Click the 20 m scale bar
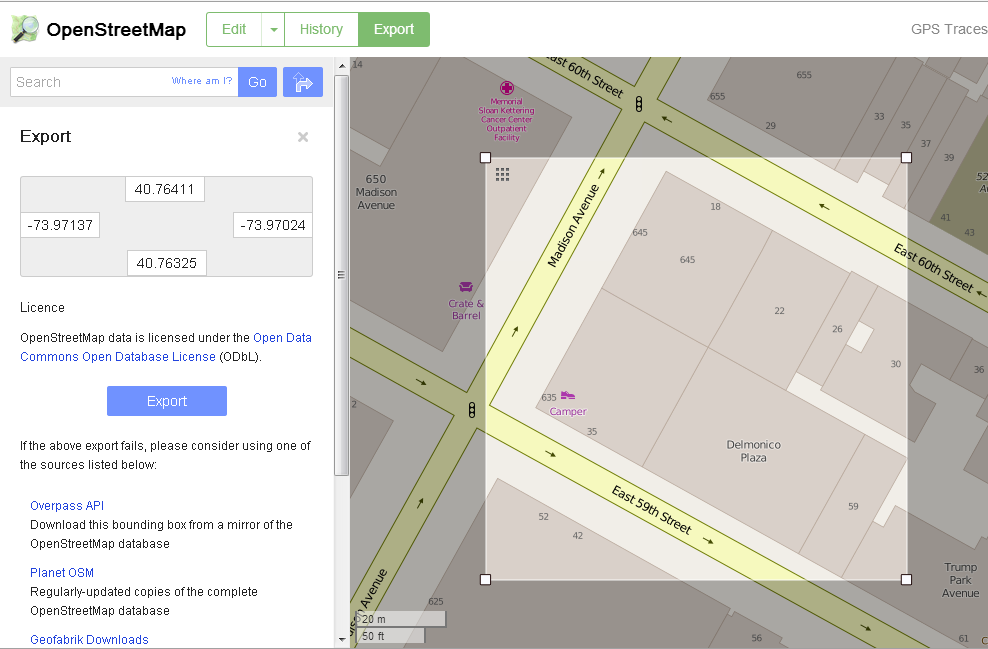 [401, 619]
